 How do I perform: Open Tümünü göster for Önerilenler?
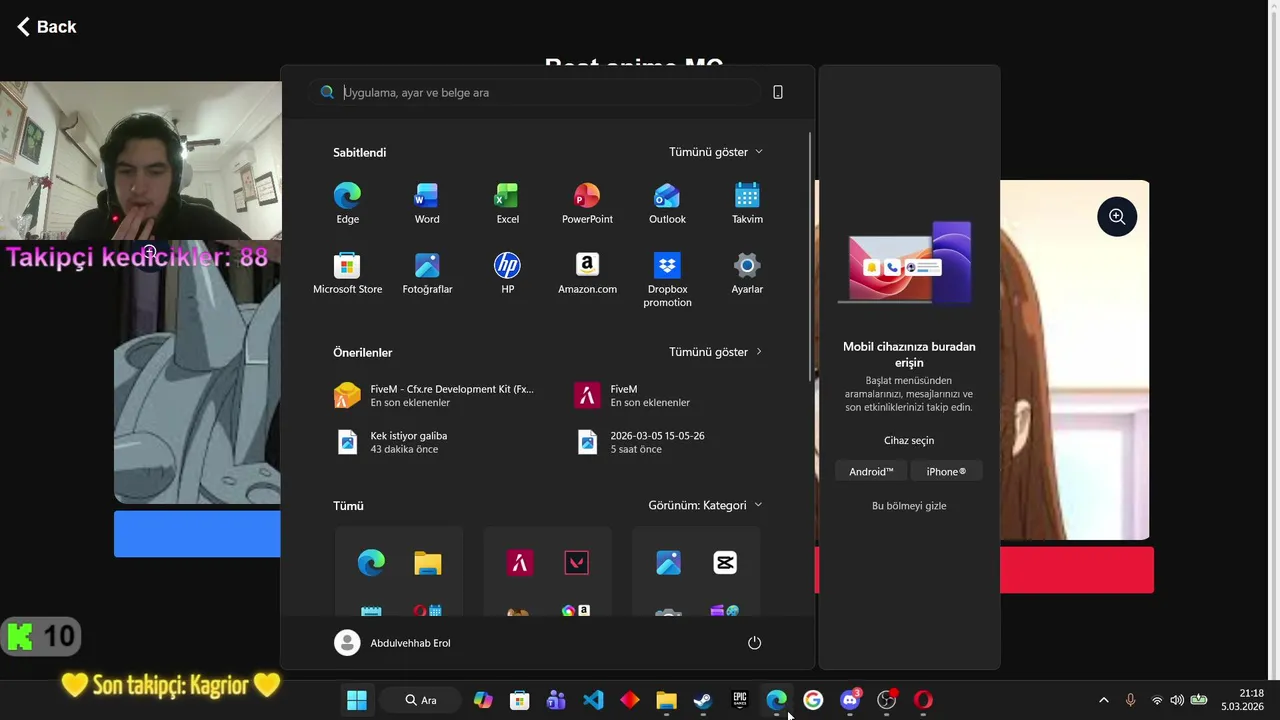tap(716, 352)
